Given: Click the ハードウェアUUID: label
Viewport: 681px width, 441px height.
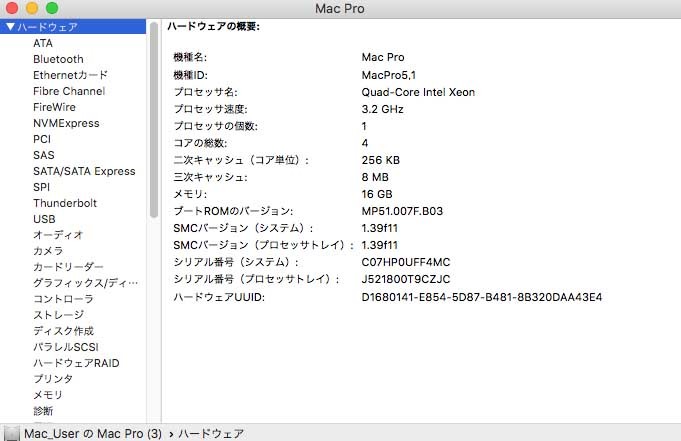Looking at the screenshot, I should [219, 297].
